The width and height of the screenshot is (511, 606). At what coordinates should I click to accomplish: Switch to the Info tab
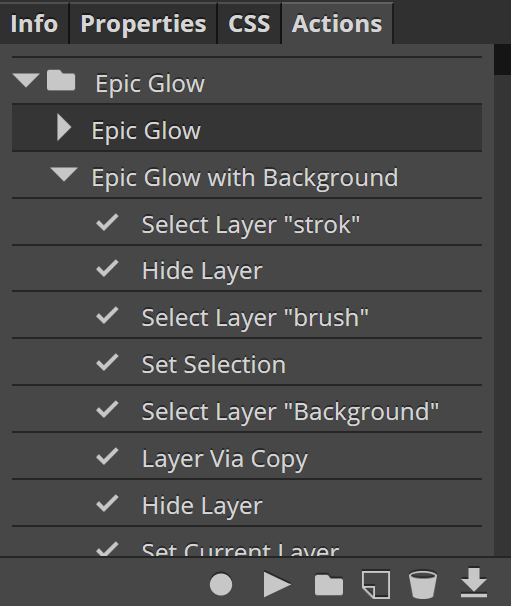tap(34, 23)
